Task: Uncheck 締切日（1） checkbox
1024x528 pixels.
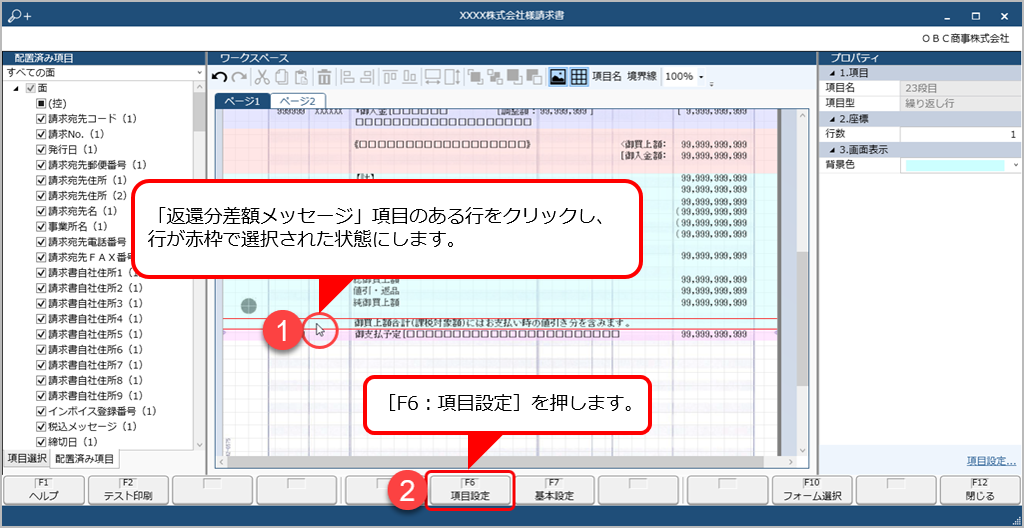Action: tap(41, 442)
